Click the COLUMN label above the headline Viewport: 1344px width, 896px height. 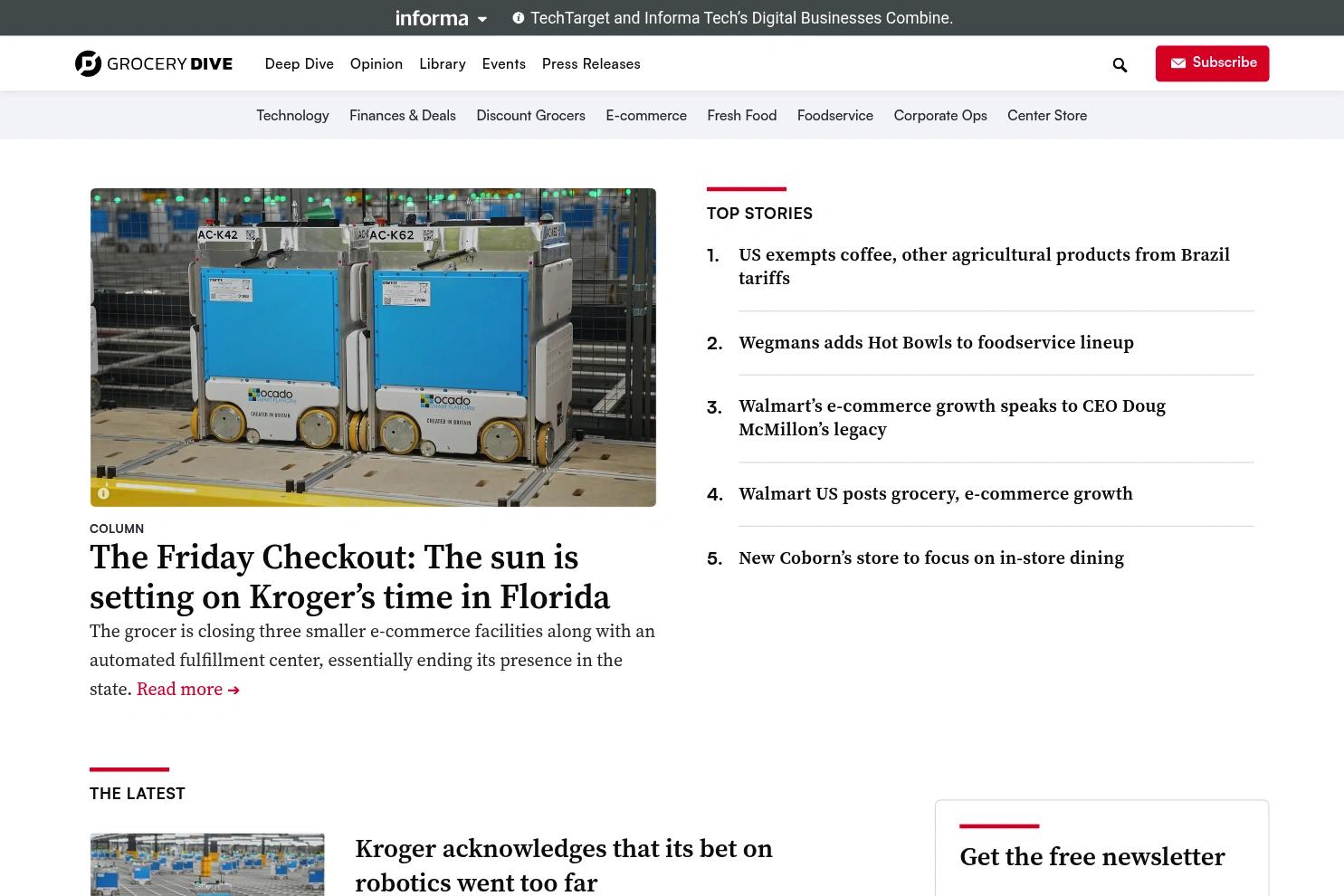tap(117, 529)
